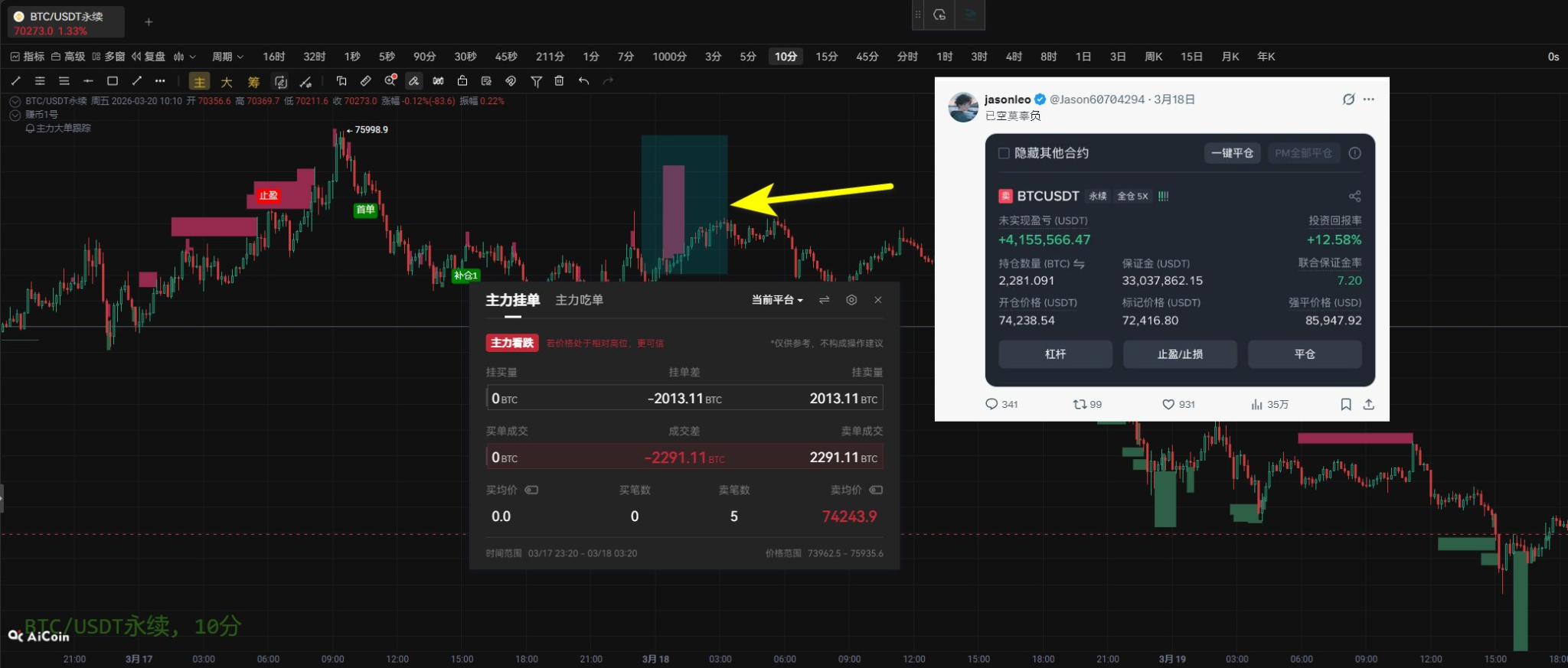Collapse the BTC/USDT永续 legend row
Viewport: 1568px width, 668px height.
(x=15, y=101)
